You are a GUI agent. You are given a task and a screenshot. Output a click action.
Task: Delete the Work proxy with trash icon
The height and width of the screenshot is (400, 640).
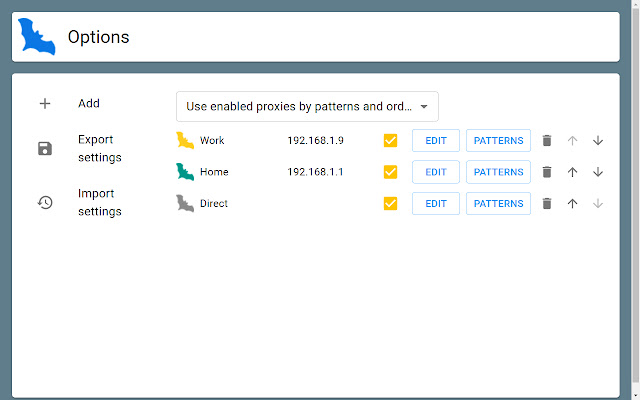(547, 141)
